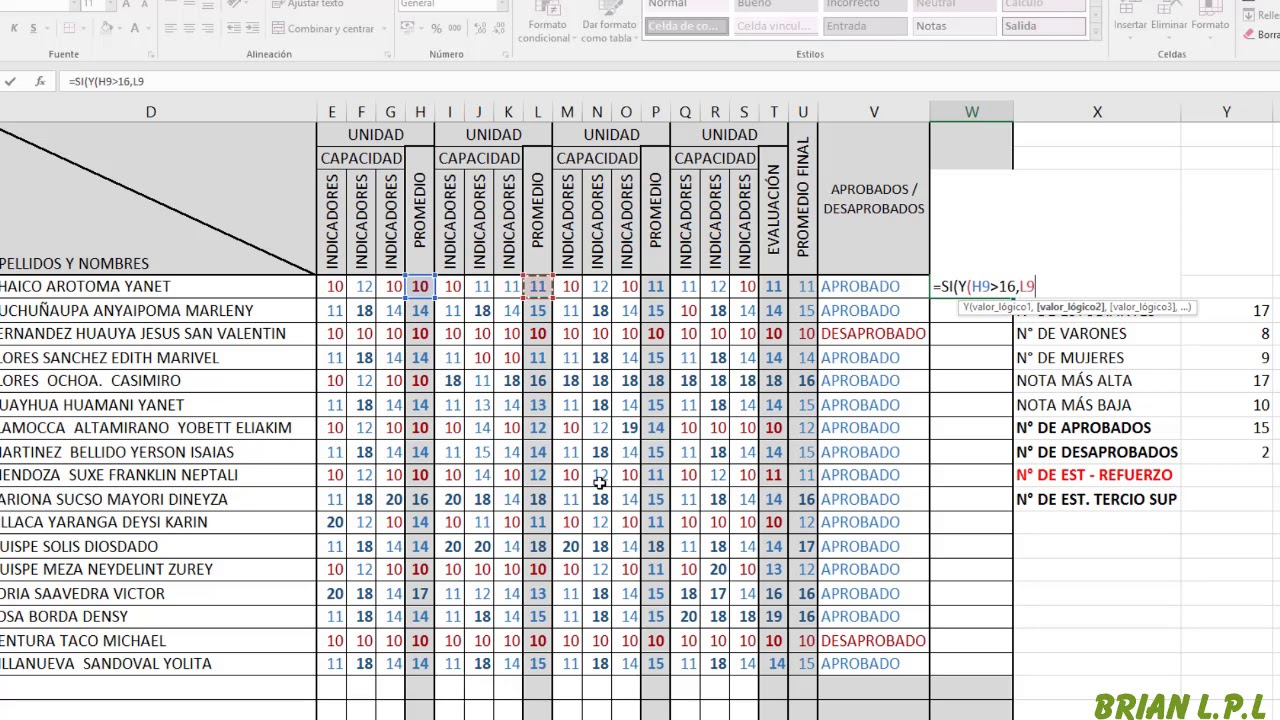Image resolution: width=1280 pixels, height=720 pixels.
Task: Center text horizontally
Action: tap(189, 28)
